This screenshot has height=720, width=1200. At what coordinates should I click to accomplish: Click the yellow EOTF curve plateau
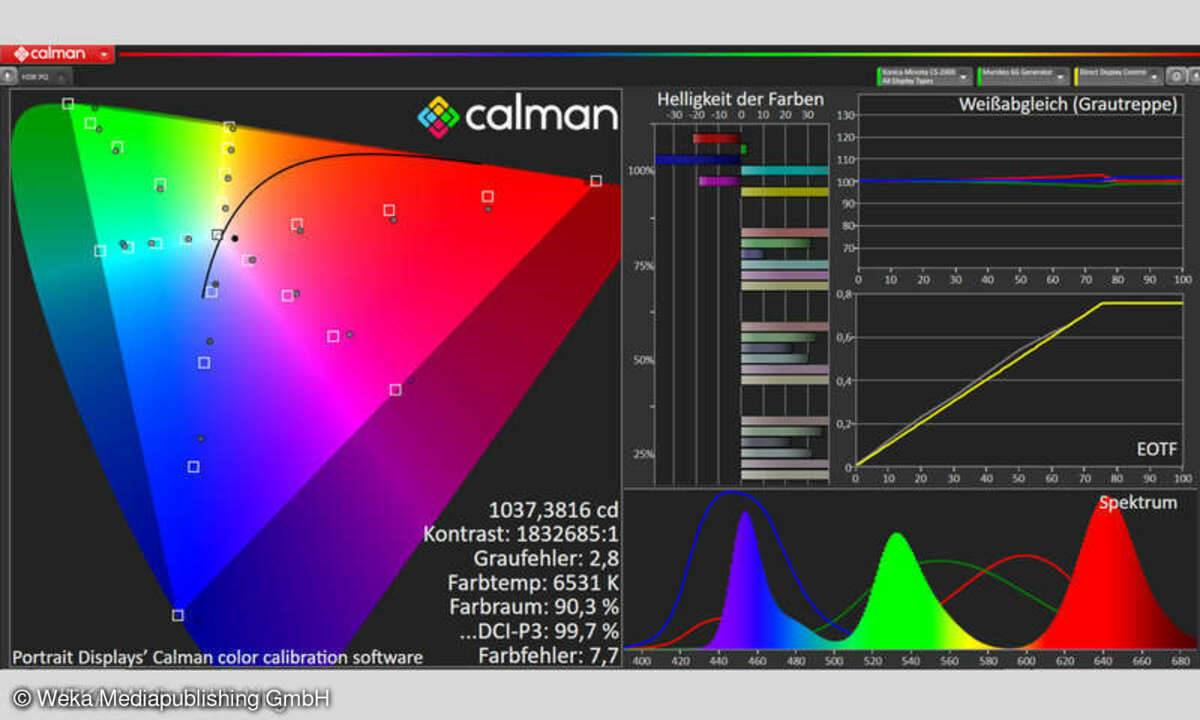(1140, 303)
